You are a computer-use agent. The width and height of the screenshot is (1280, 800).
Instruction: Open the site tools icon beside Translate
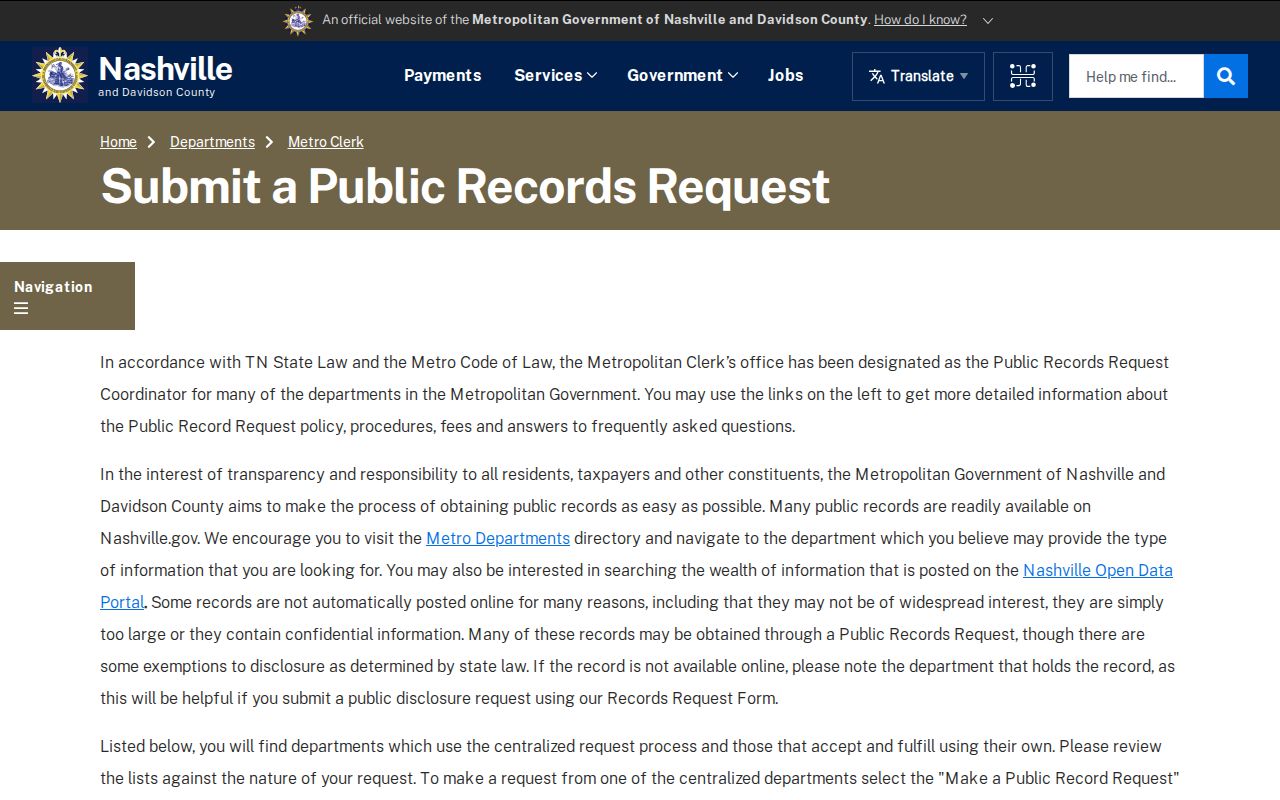[1023, 76]
